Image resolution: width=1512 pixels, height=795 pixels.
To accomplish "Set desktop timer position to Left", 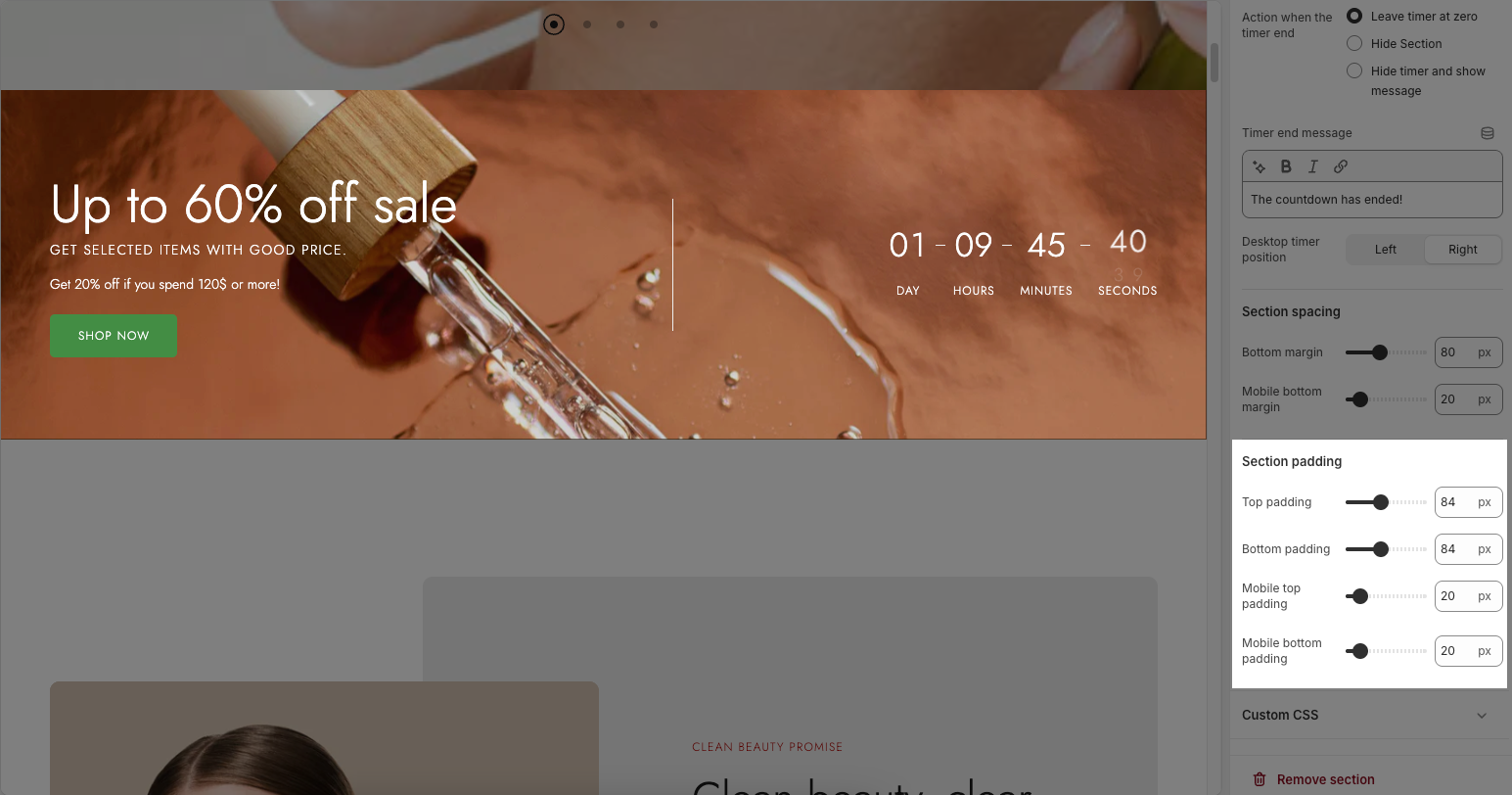I will [1386, 250].
